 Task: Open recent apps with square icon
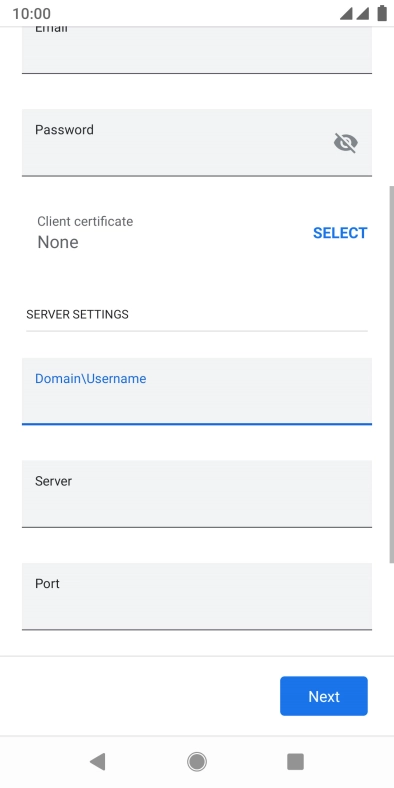point(296,762)
